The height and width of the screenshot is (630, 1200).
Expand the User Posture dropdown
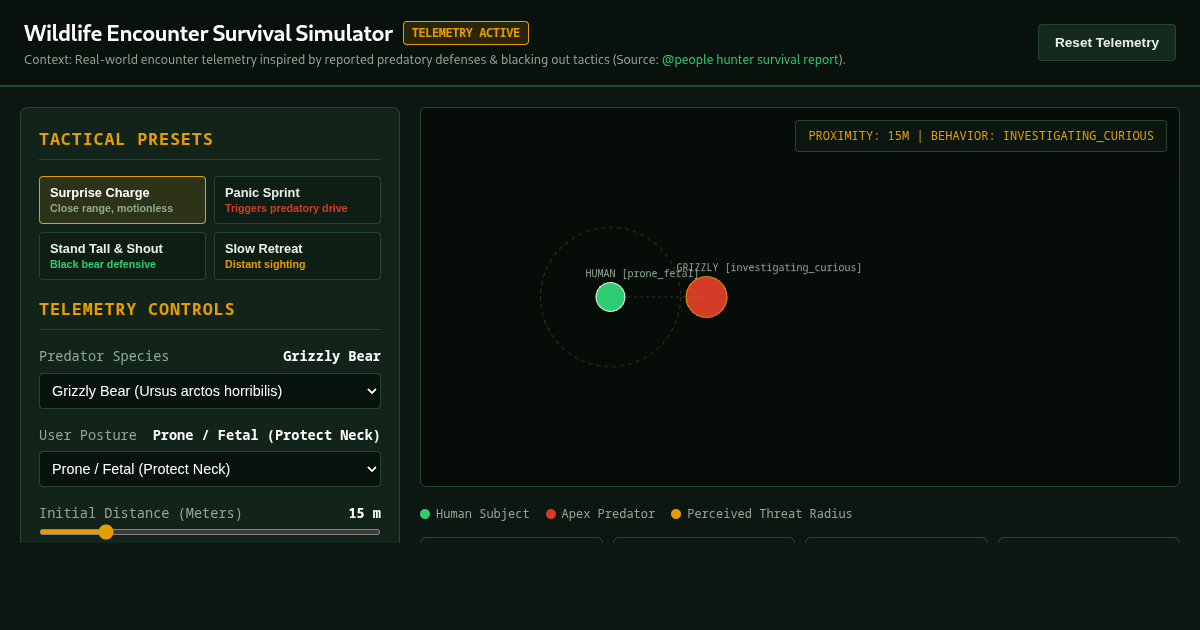(210, 469)
